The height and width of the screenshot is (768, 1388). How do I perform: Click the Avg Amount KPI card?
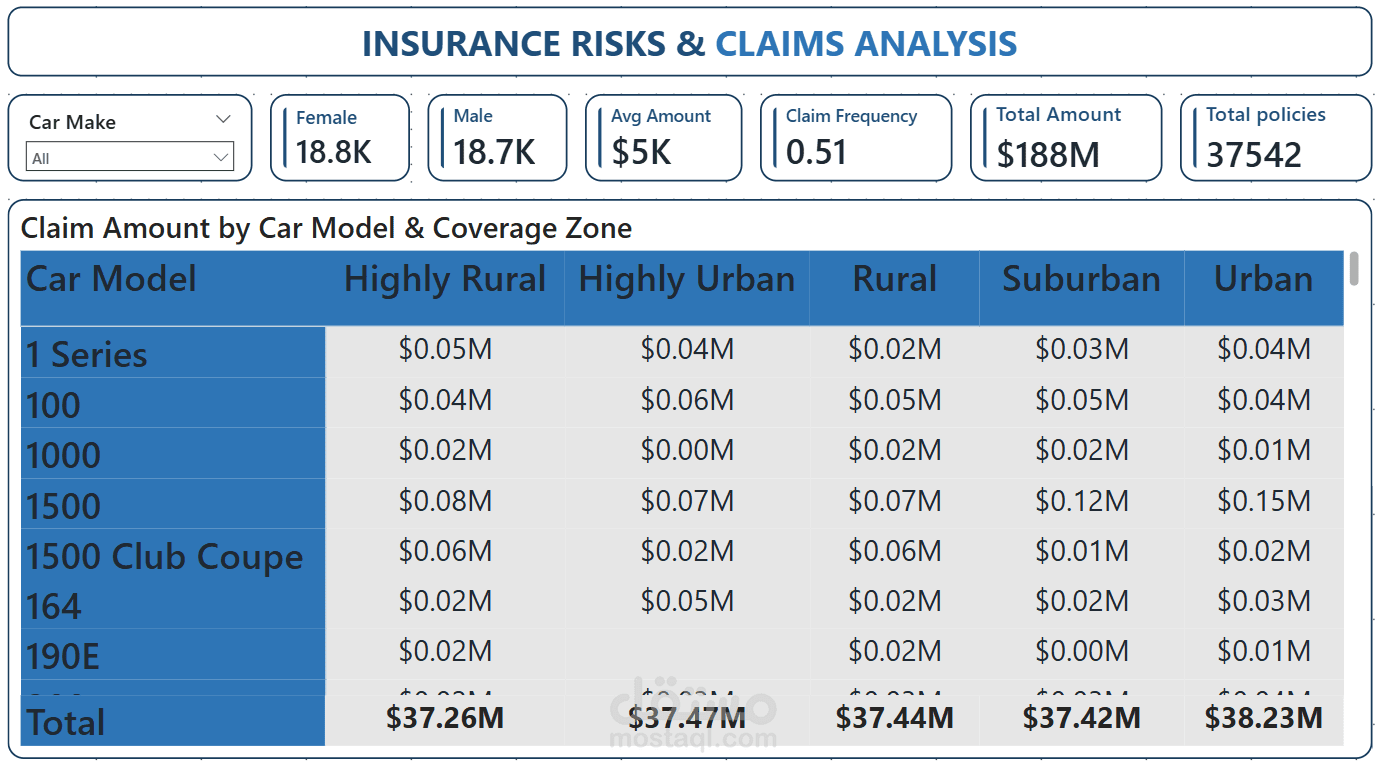663,138
